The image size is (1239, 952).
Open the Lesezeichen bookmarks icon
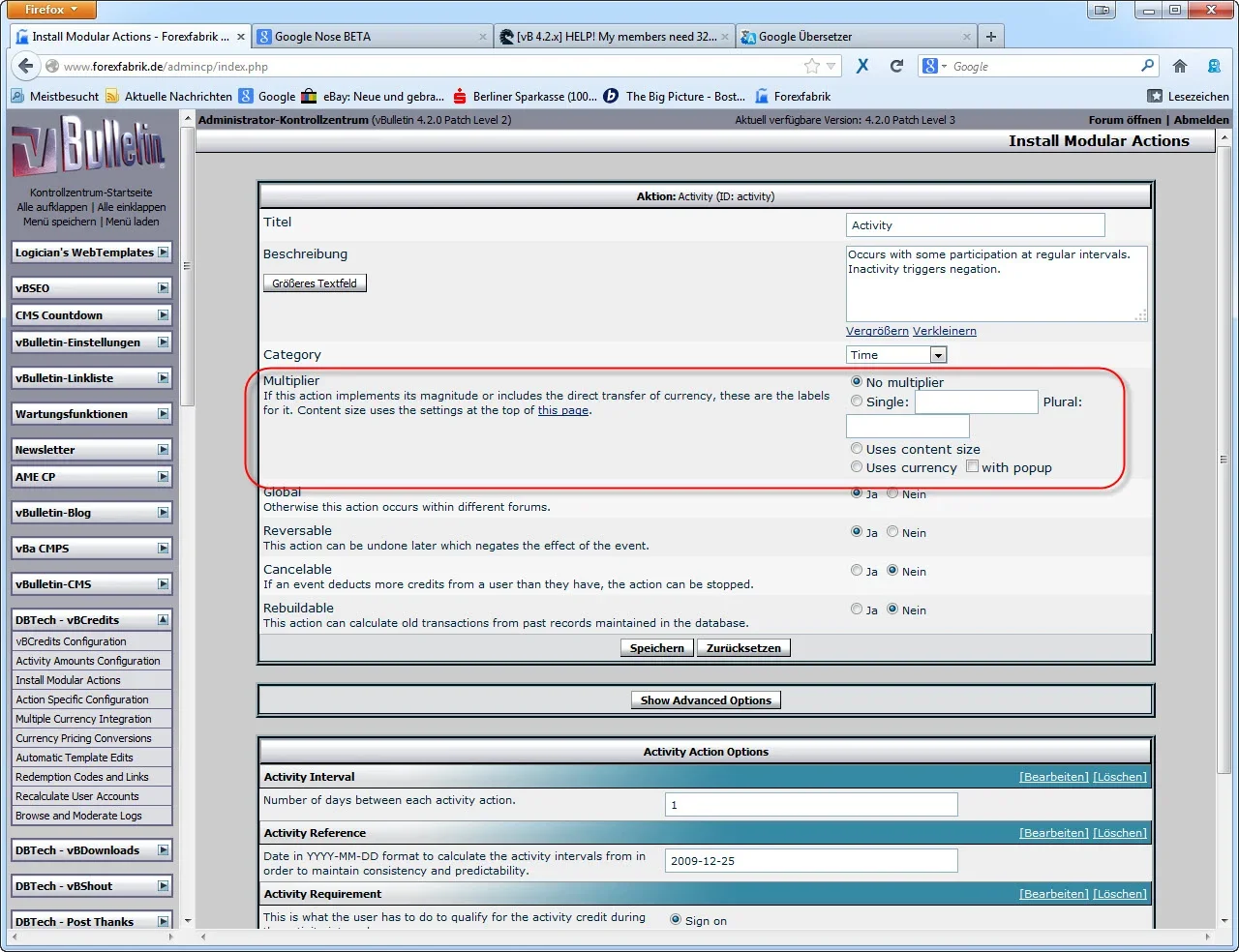[1155, 96]
